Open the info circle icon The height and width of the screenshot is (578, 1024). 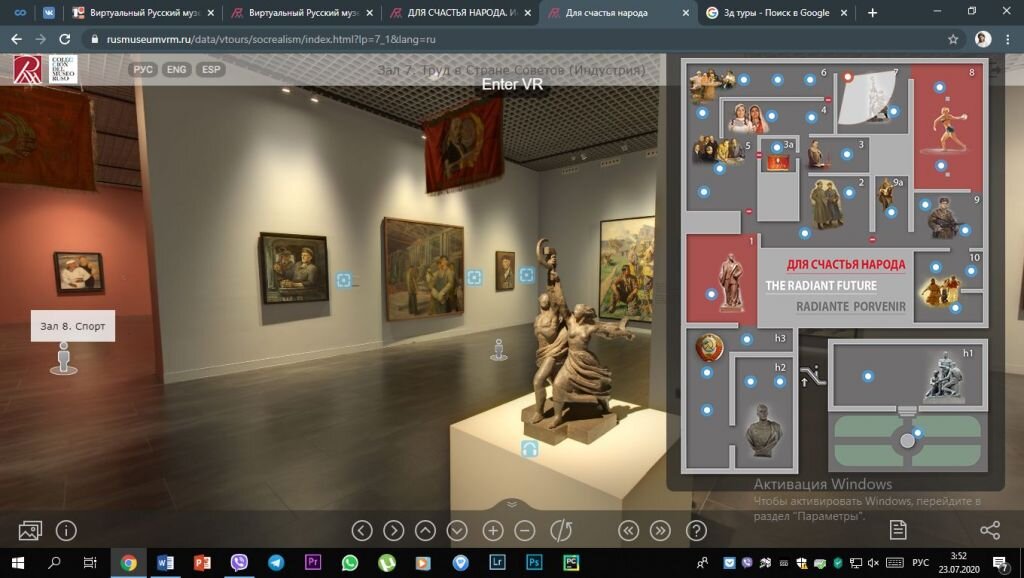[x=66, y=530]
